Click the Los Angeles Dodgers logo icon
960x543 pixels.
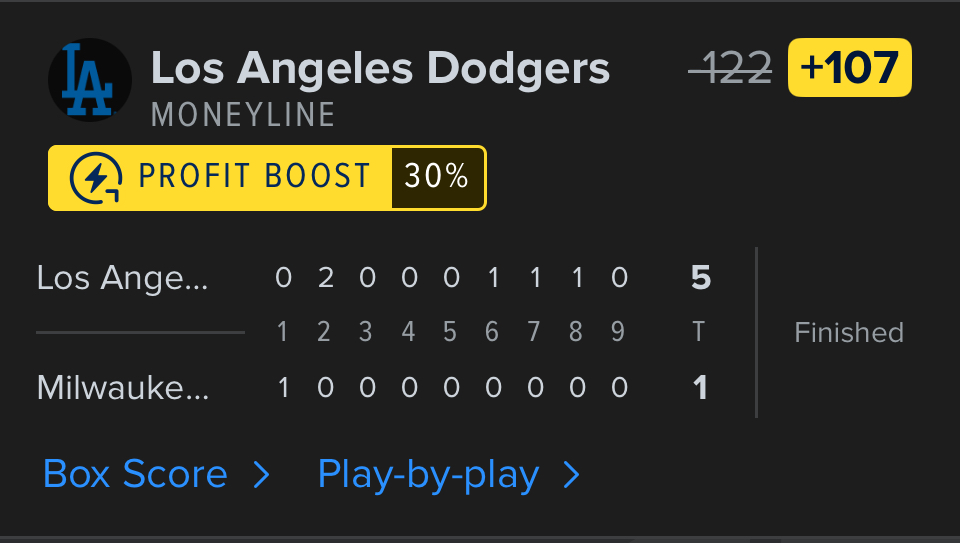[x=90, y=80]
